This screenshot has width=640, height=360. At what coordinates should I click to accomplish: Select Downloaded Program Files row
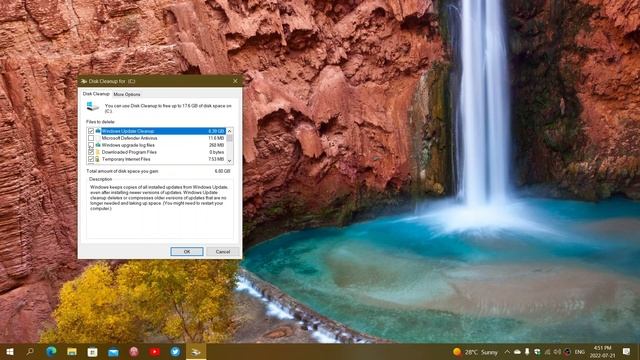point(156,152)
